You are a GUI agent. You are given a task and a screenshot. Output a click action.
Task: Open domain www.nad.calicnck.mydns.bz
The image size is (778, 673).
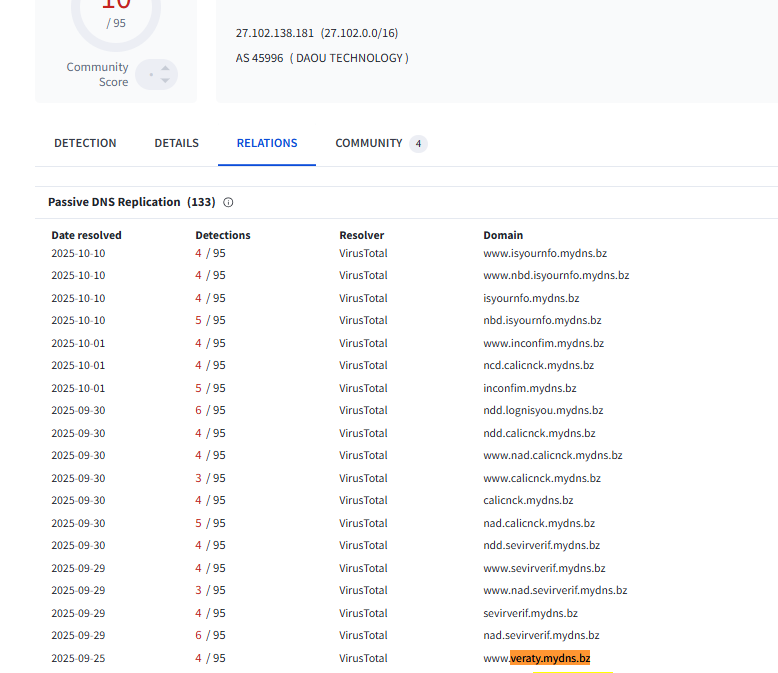pyautogui.click(x=553, y=456)
